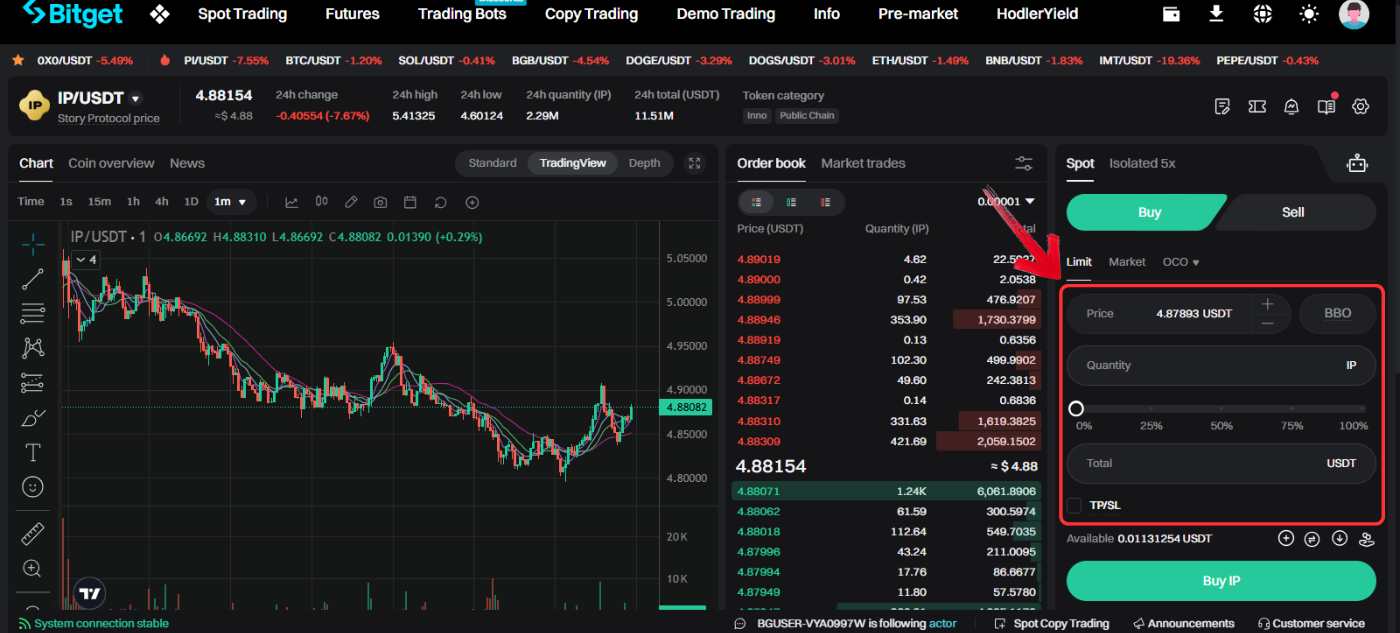Toggle chart fullscreen icon

[696, 163]
